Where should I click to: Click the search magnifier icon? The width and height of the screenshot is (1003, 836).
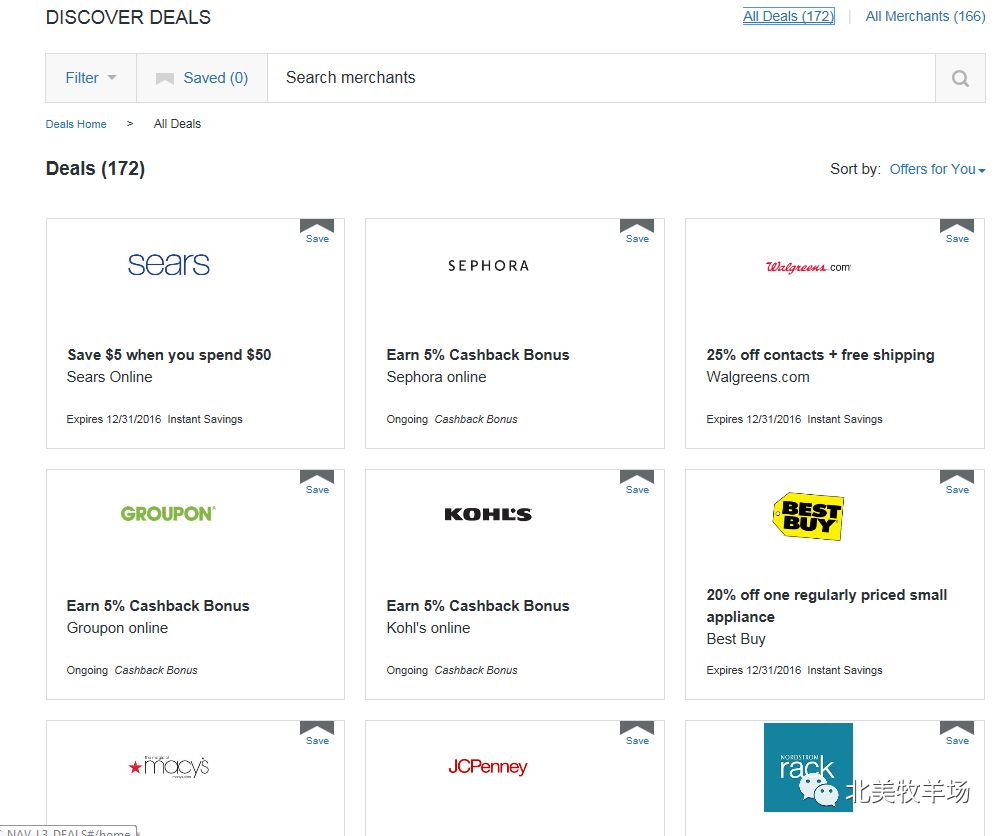960,78
